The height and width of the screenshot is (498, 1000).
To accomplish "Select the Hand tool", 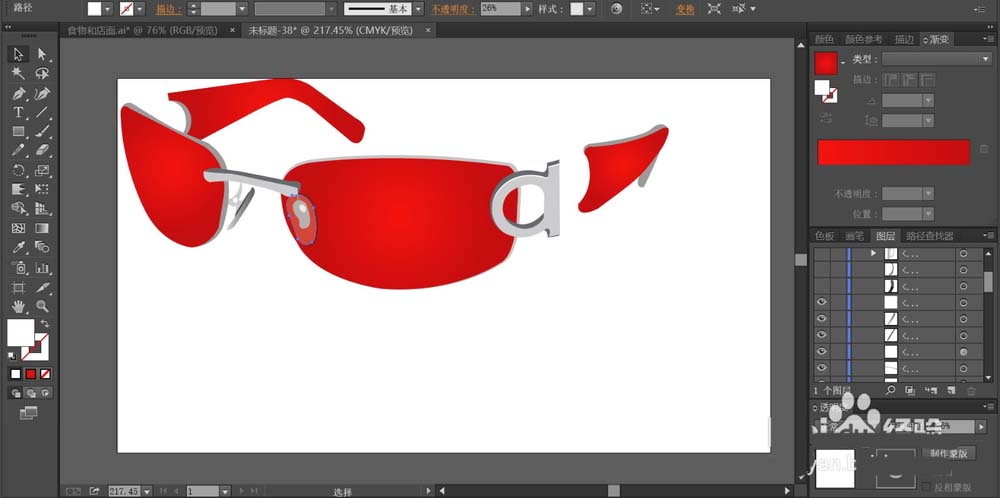I will (x=18, y=306).
